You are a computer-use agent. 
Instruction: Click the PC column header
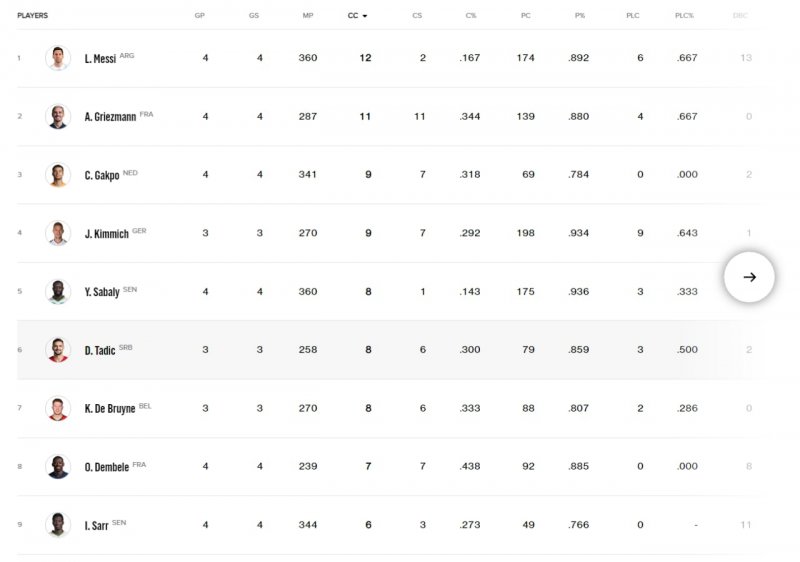526,16
